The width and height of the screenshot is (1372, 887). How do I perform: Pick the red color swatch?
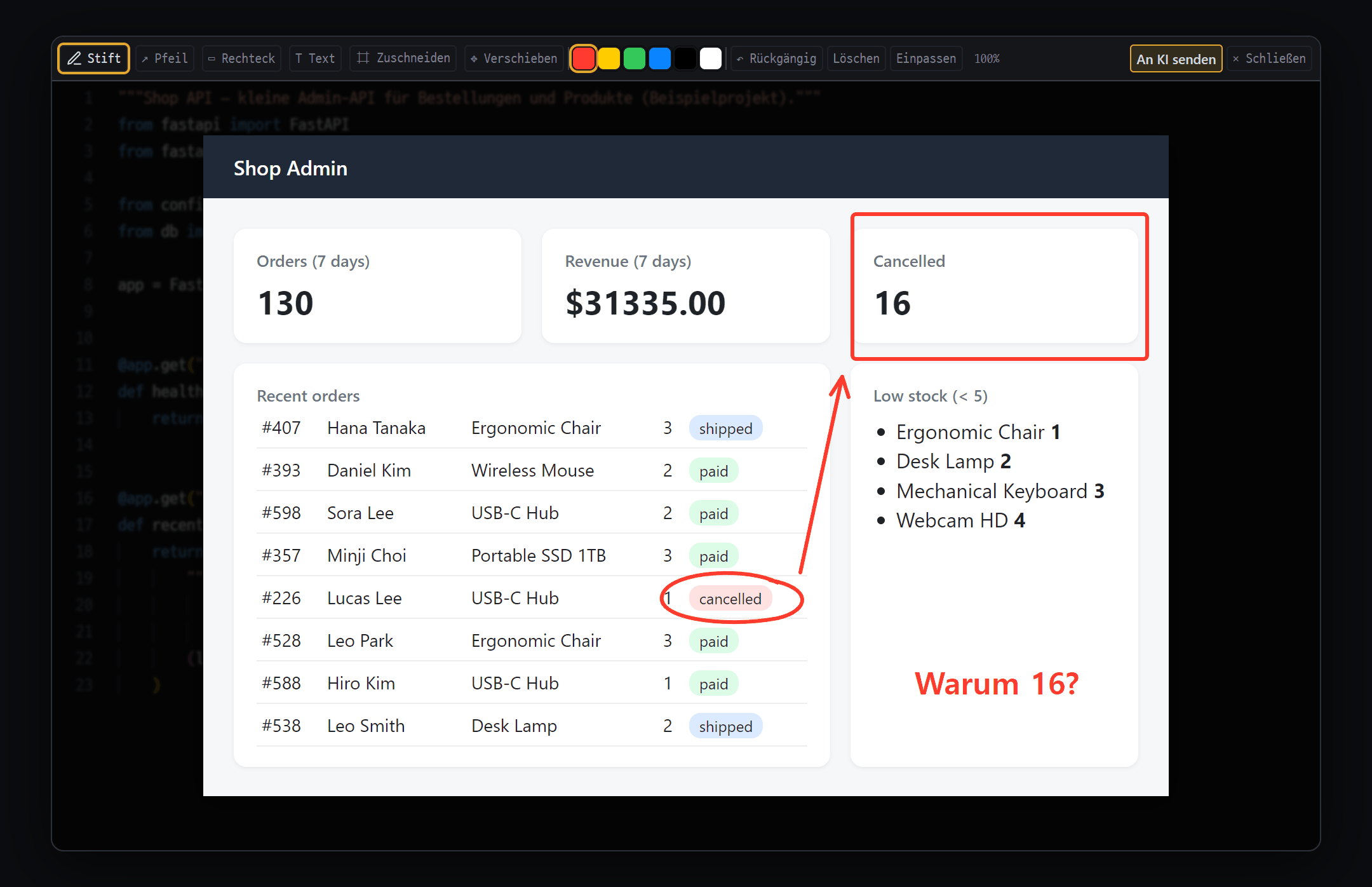coord(583,58)
